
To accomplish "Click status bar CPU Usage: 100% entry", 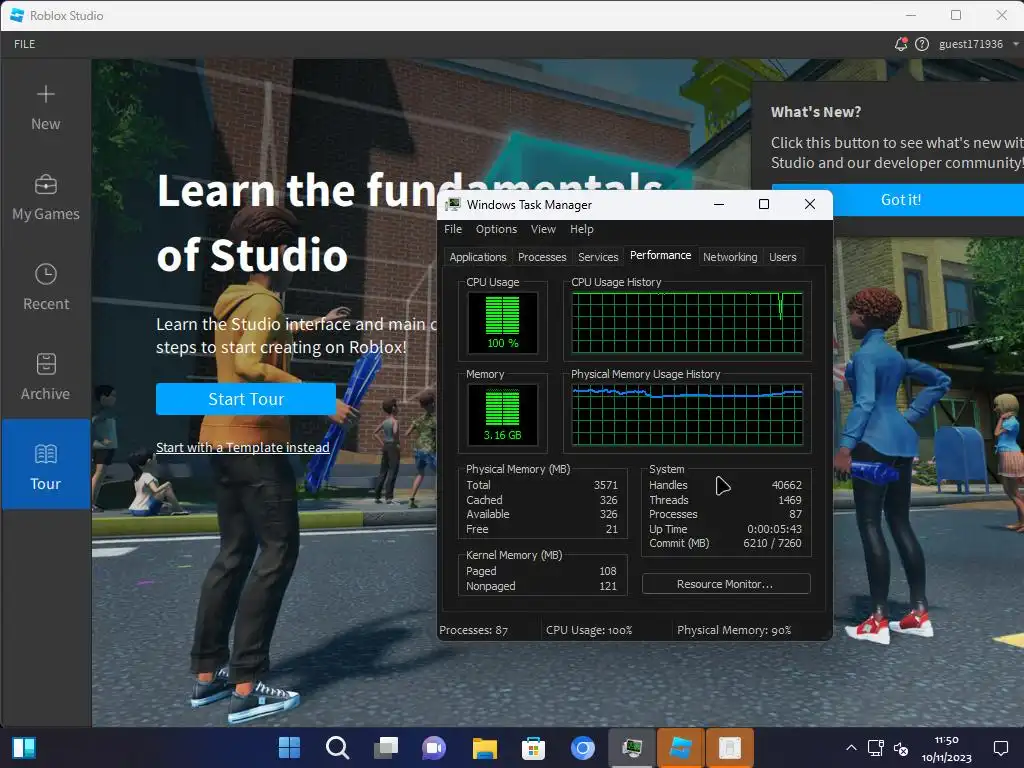I will pos(589,630).
